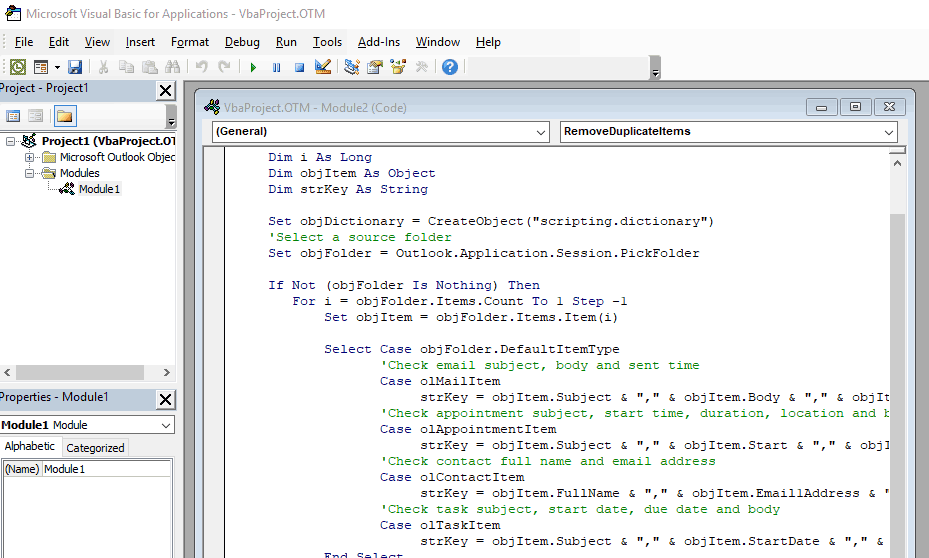Viewport: 929px width, 558px height.
Task: Click the Project pane left scroll arrow
Action: click(7, 373)
